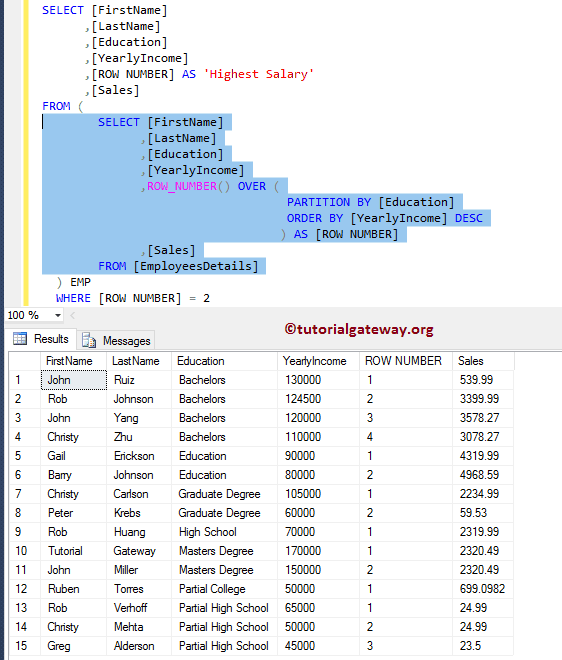The image size is (562, 660).
Task: Click the sales value 699.0982
Action: 483,589
